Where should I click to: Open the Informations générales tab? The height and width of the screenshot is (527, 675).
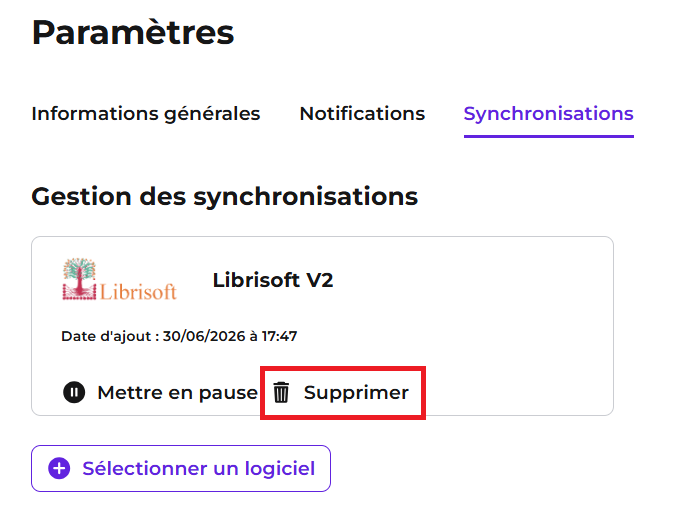146,114
